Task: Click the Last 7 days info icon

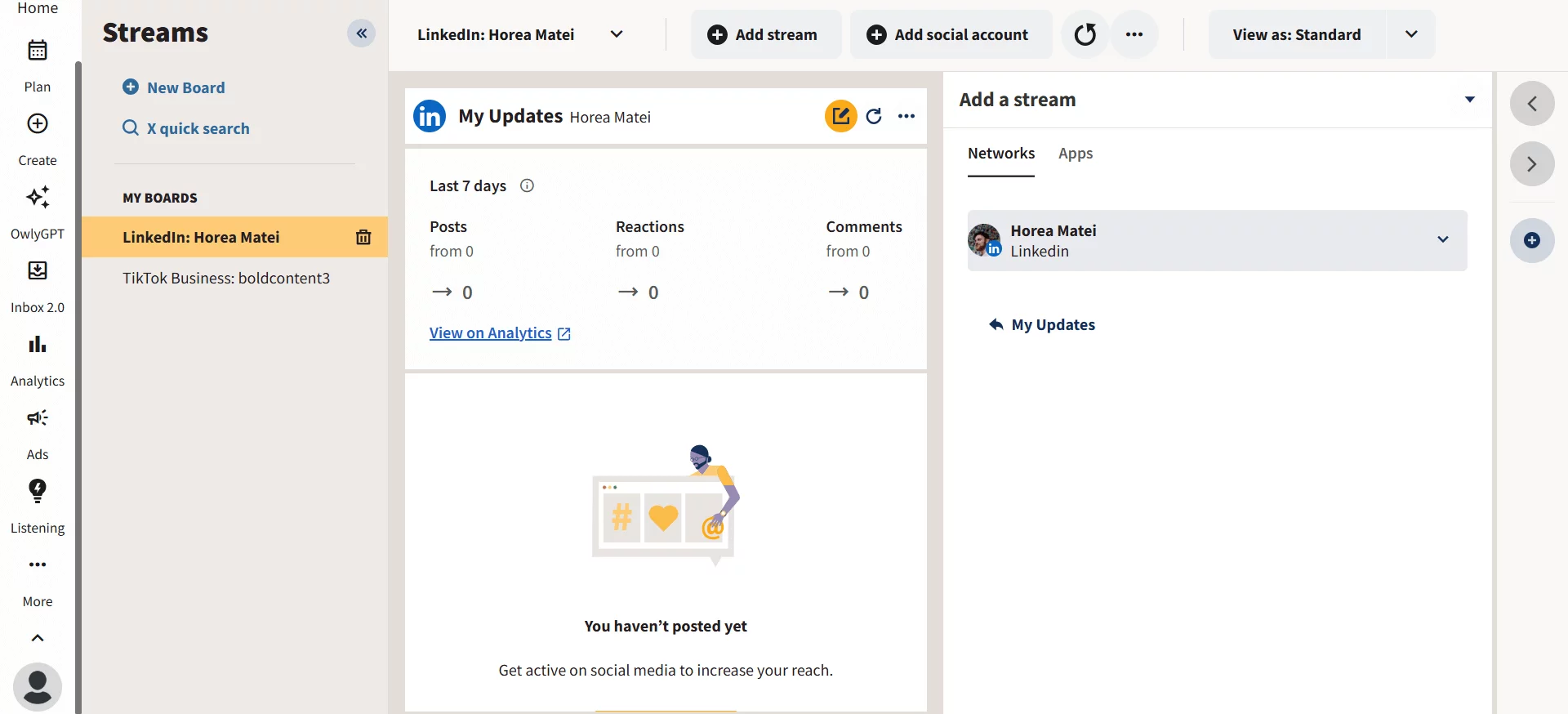Action: click(527, 185)
